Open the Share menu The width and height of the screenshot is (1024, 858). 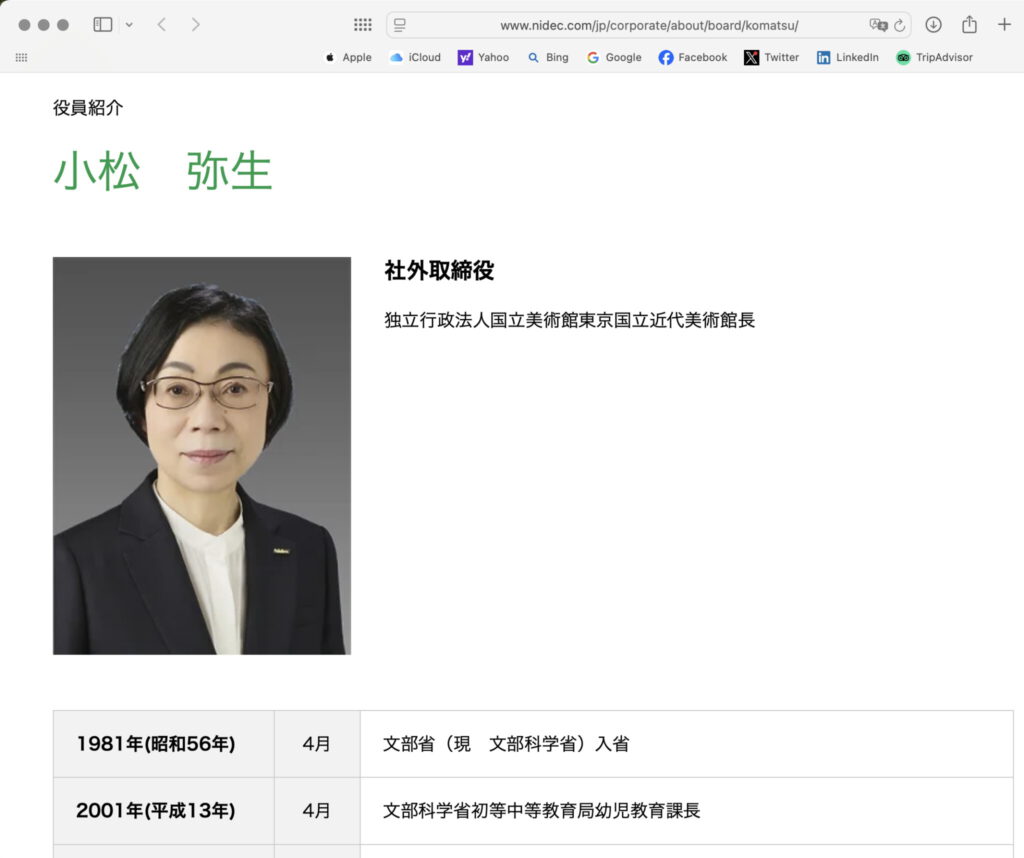click(969, 25)
